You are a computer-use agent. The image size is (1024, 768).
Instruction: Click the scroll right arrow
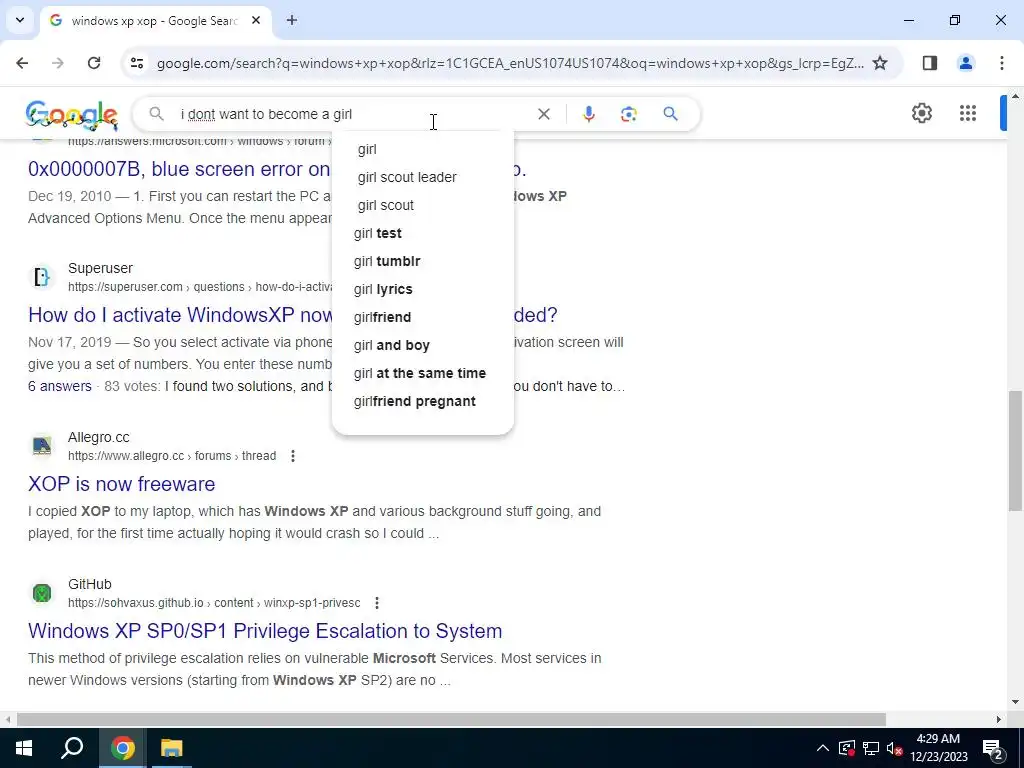coord(999,720)
